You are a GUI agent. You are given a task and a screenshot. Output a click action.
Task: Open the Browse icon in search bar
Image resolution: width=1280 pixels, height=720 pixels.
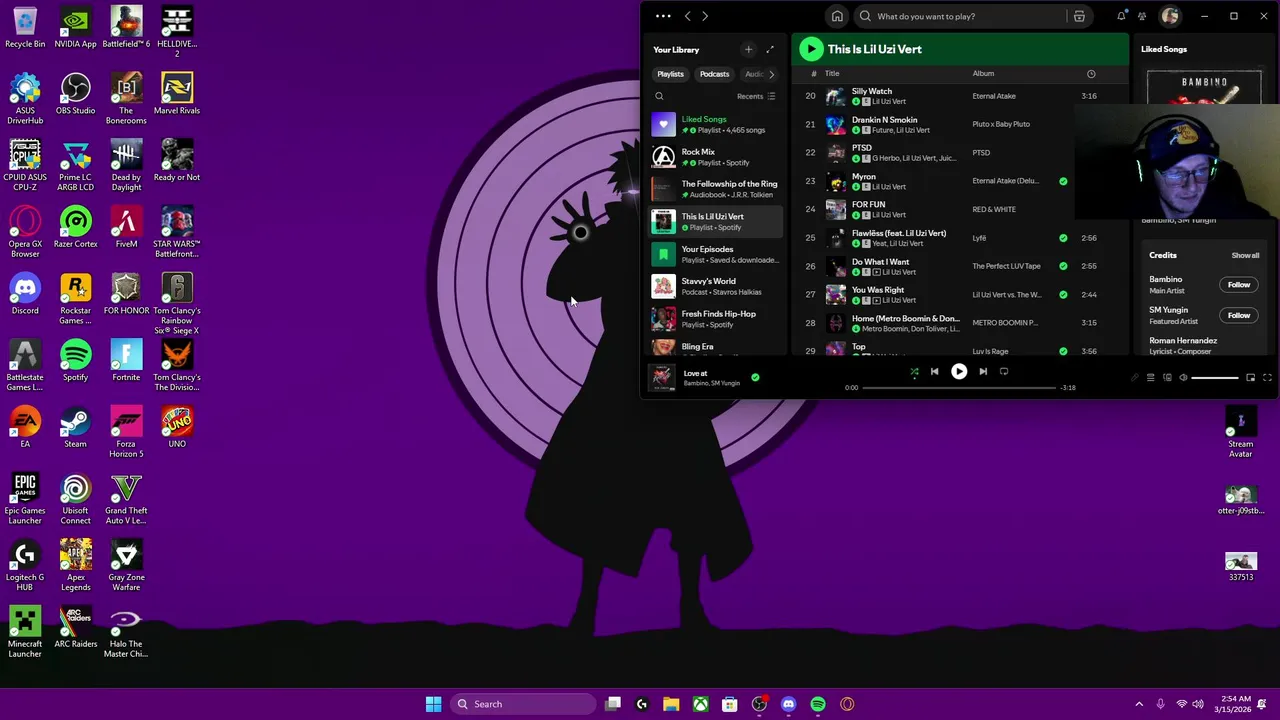click(1079, 16)
